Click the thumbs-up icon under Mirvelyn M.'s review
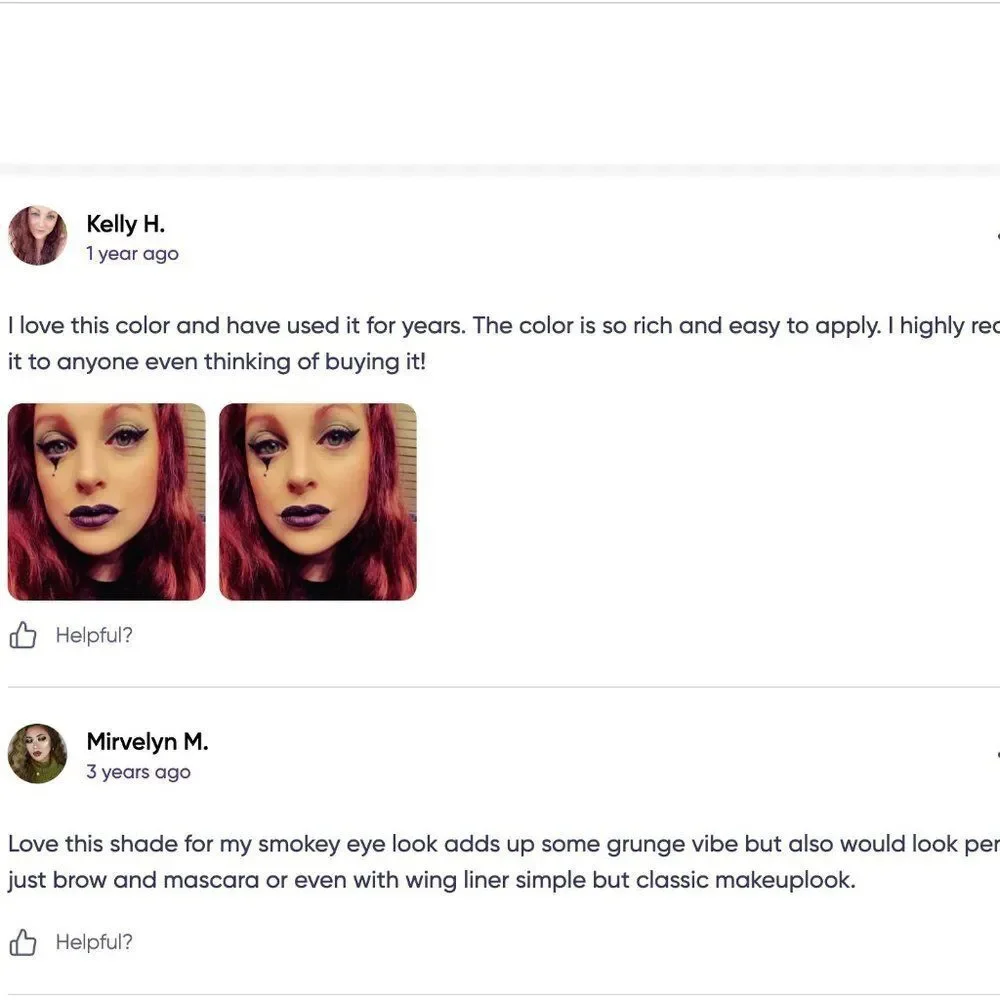Screen dimensions: 1000x1000 pos(23,942)
